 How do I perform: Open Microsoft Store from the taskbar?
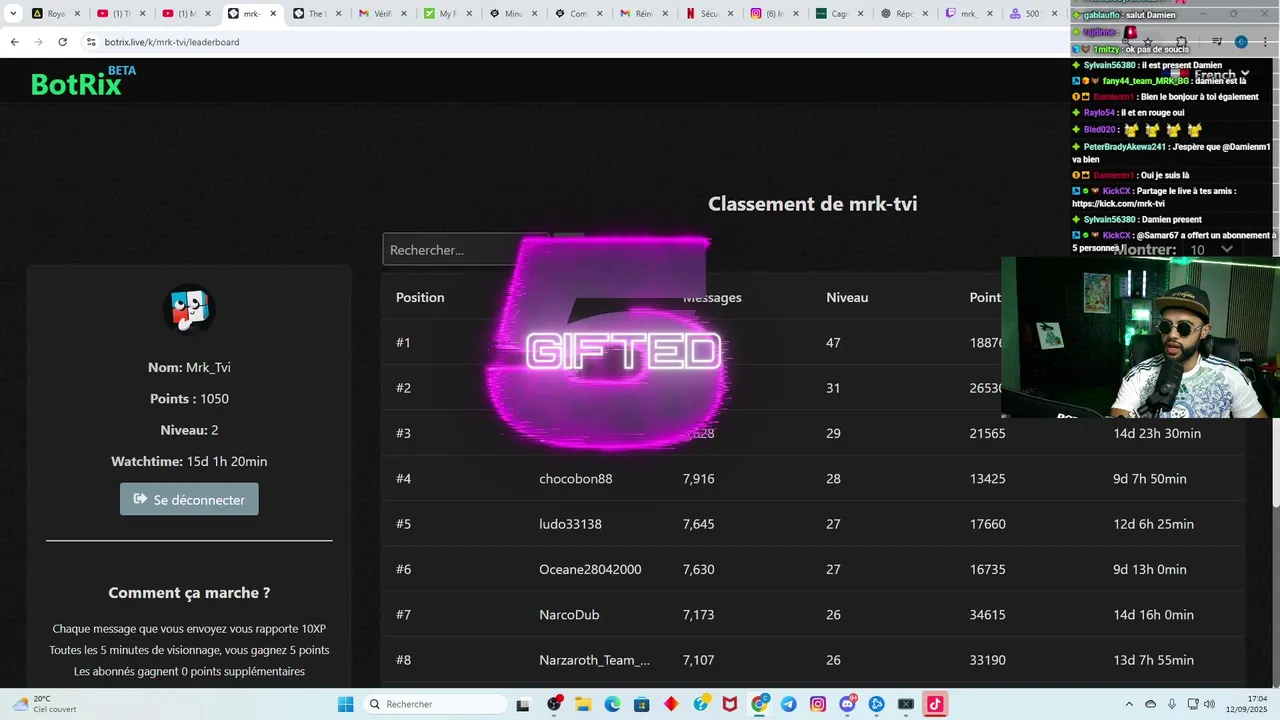[641, 704]
